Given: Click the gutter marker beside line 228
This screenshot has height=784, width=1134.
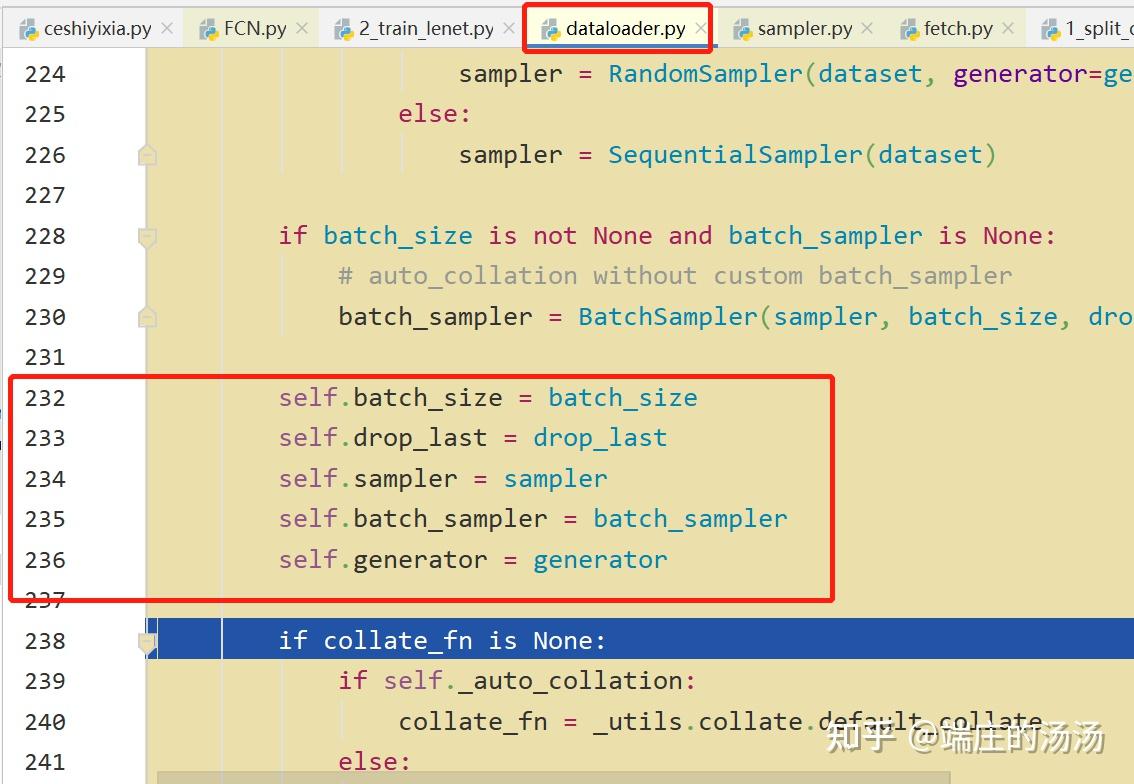Looking at the screenshot, I should pos(146,238).
